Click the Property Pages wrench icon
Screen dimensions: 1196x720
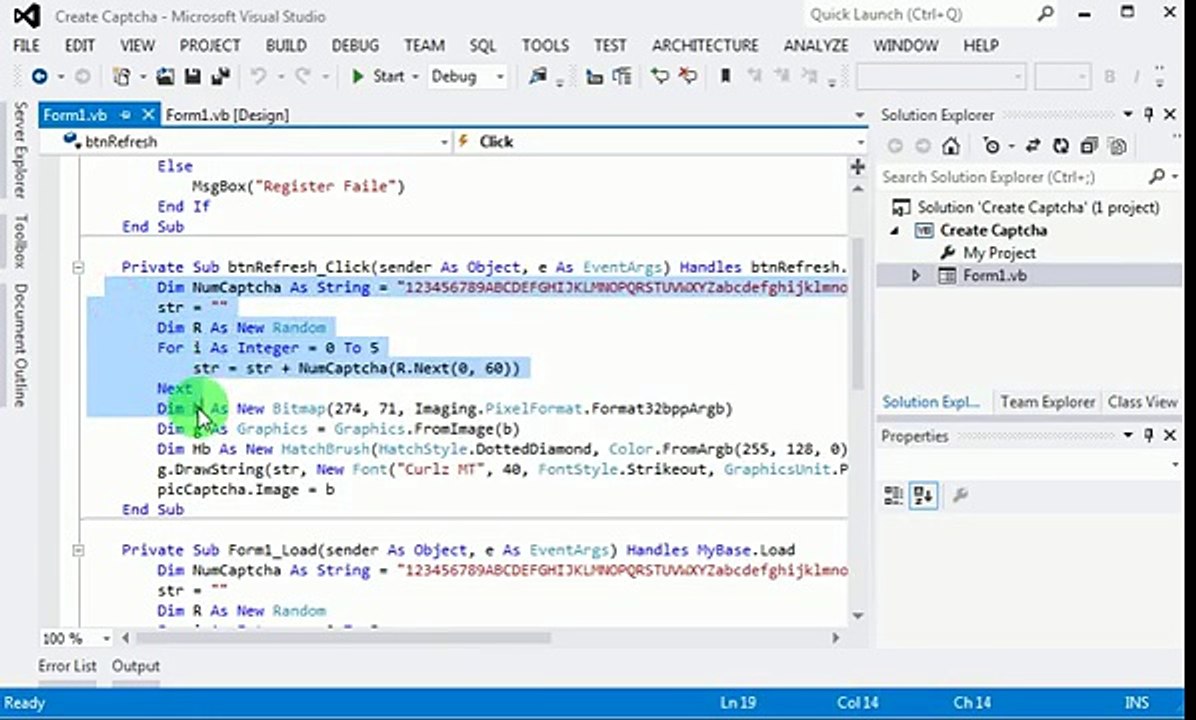click(x=960, y=496)
